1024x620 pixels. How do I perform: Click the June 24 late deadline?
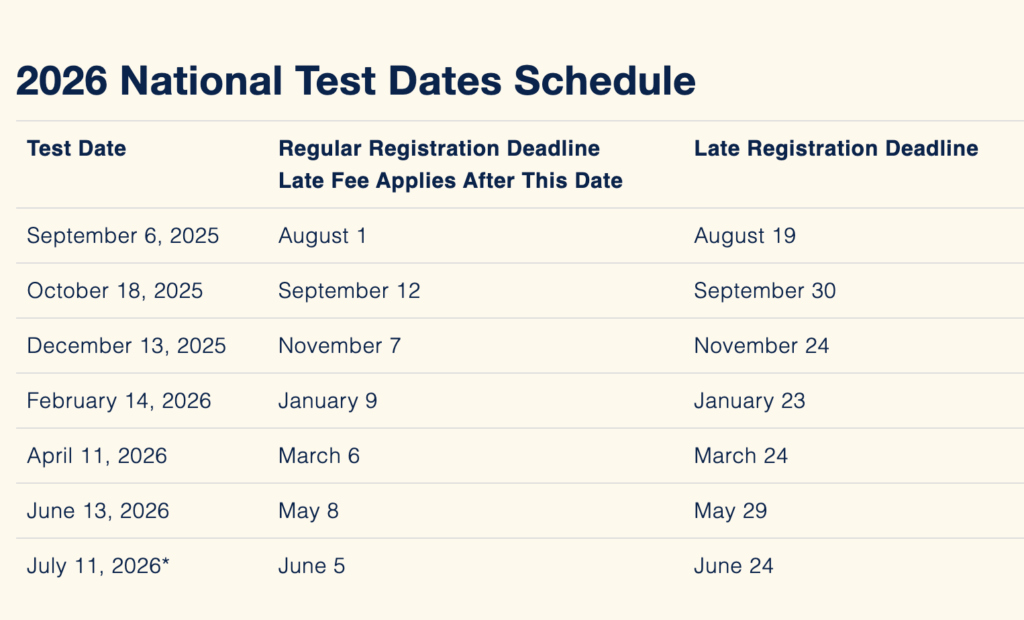tap(733, 566)
